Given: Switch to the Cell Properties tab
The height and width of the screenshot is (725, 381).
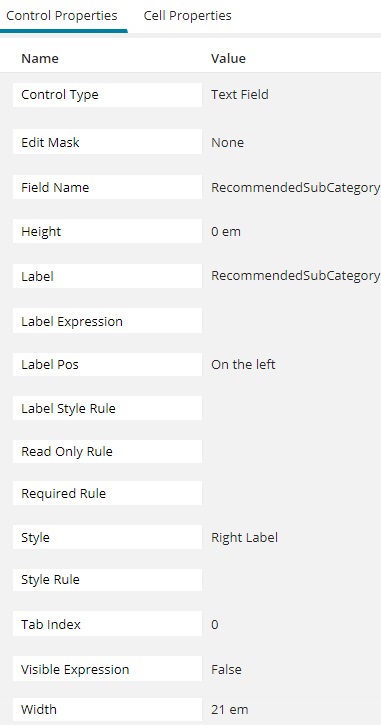Looking at the screenshot, I should (x=187, y=16).
